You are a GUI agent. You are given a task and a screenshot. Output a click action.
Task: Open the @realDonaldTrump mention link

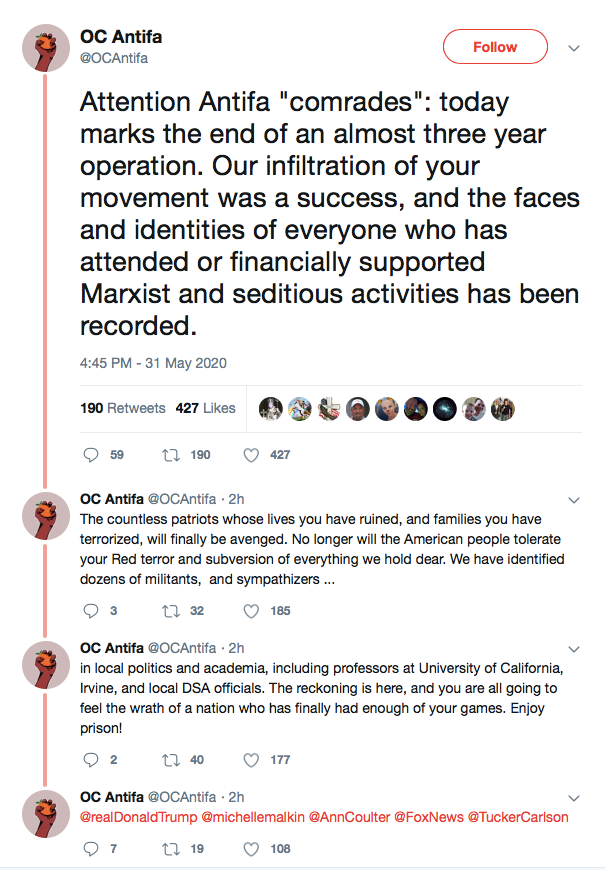tap(138, 817)
